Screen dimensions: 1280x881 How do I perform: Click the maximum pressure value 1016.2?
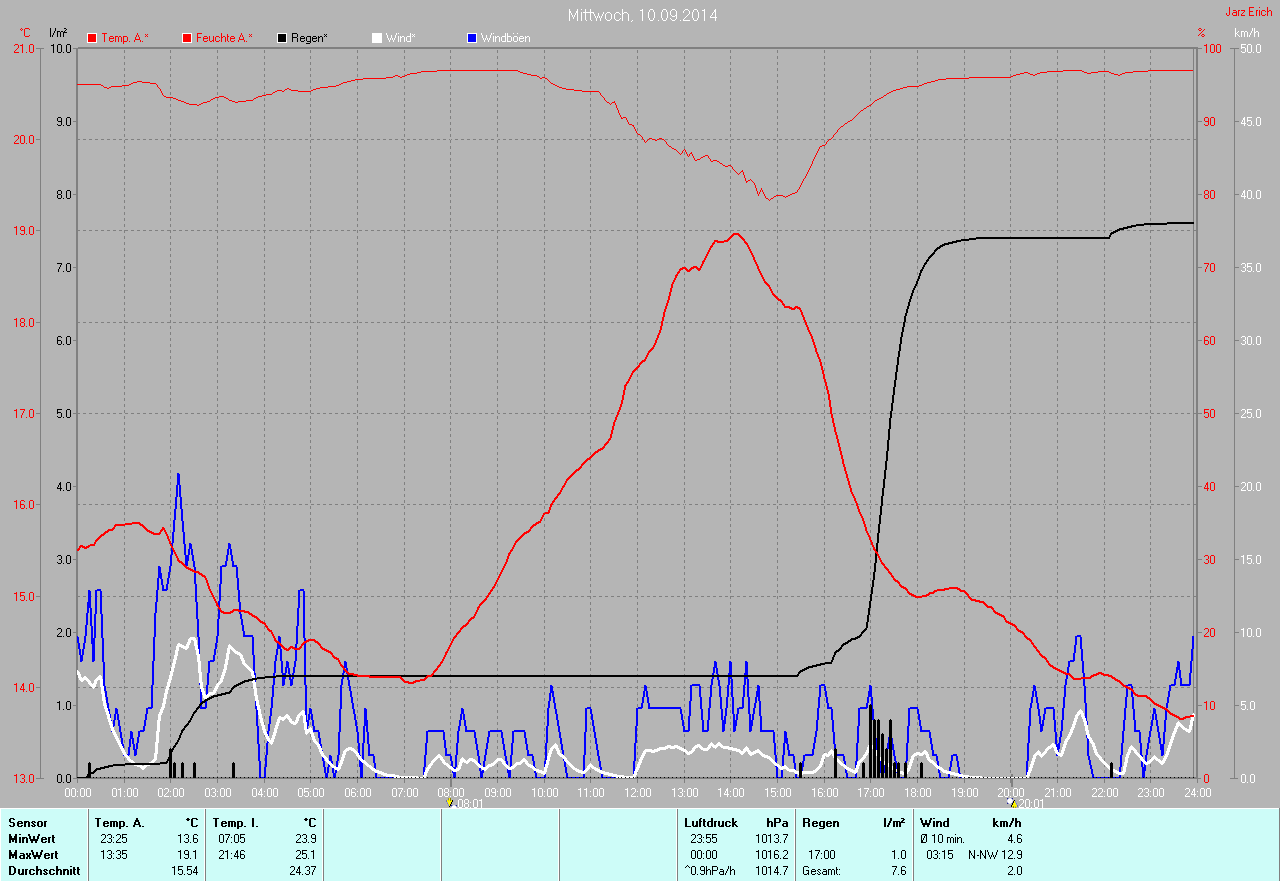(771, 855)
